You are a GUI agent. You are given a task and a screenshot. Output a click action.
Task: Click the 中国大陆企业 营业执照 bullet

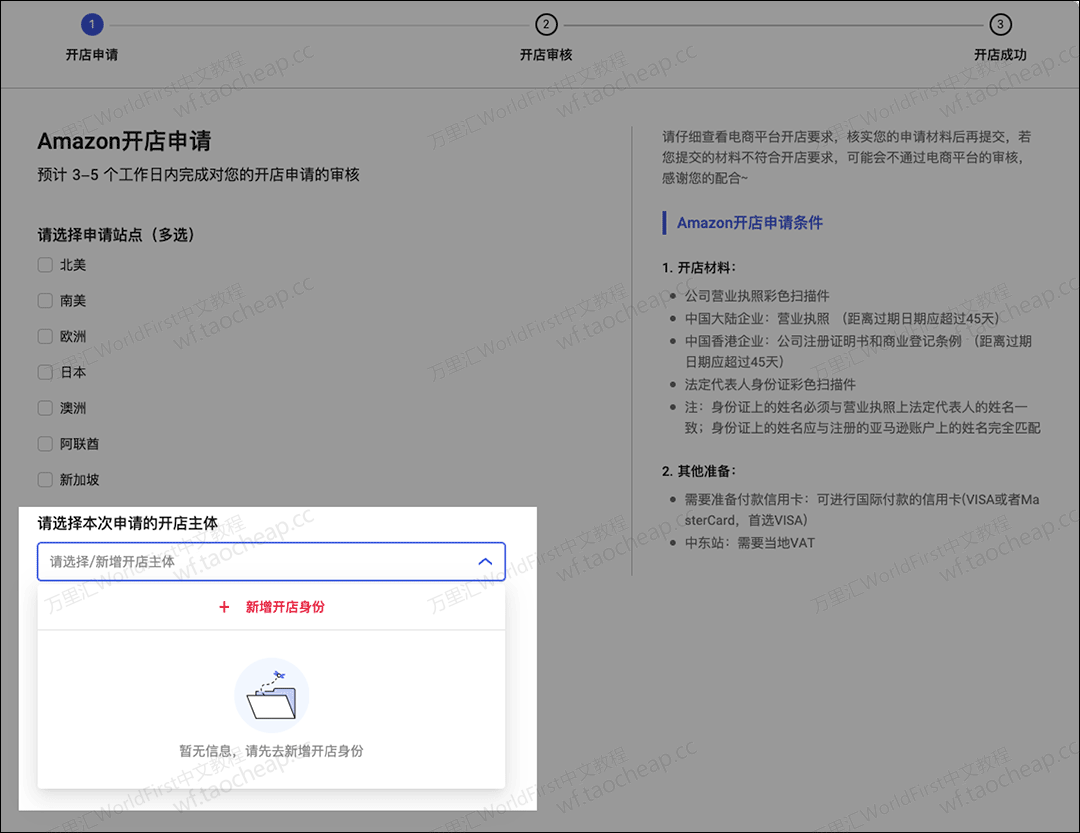click(842, 318)
